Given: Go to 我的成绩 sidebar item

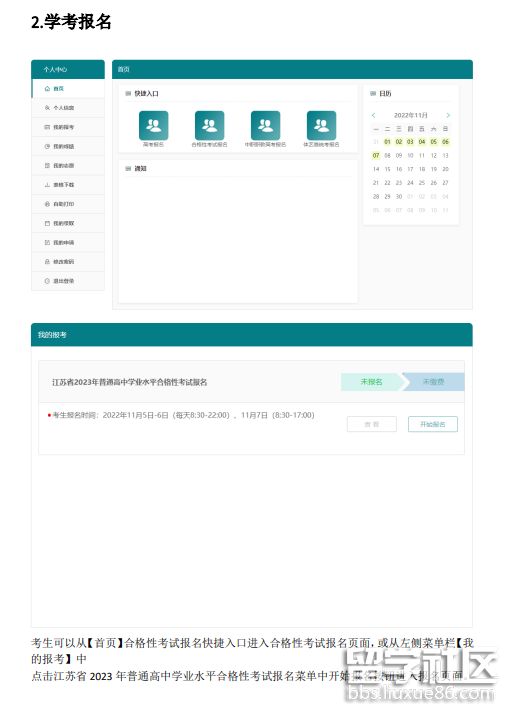Looking at the screenshot, I should [x=68, y=146].
